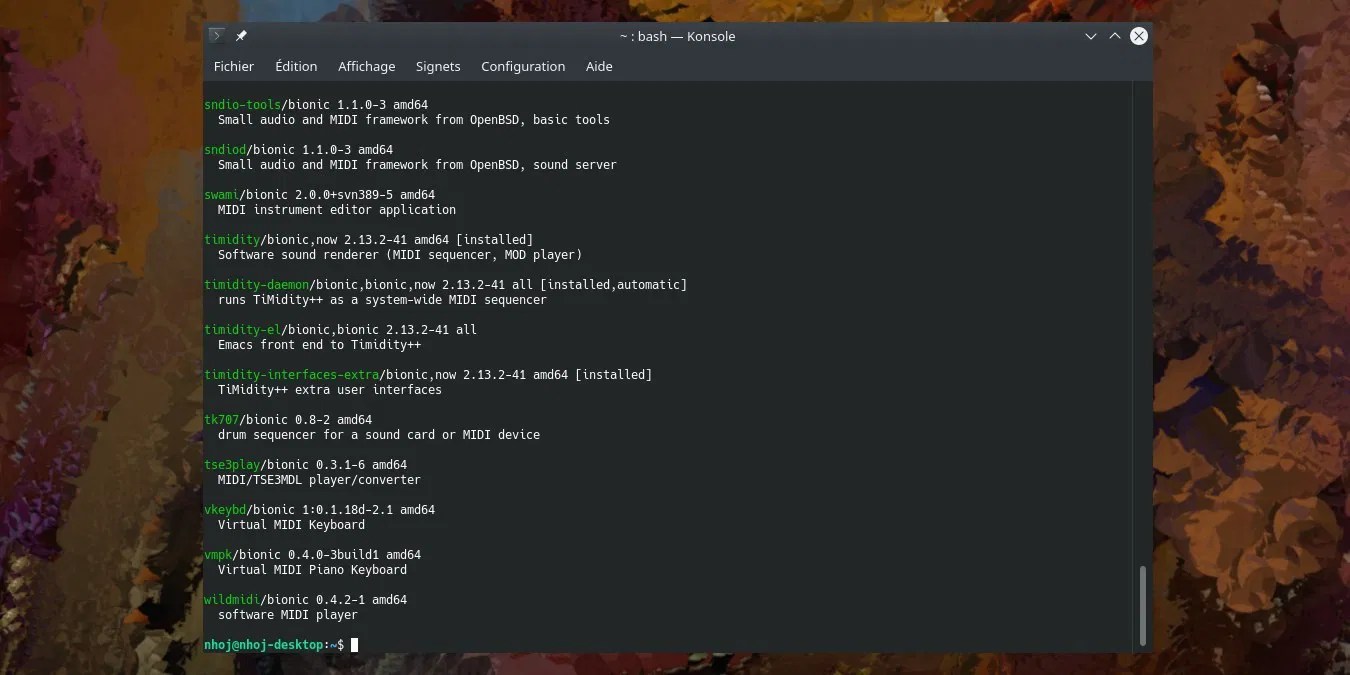
Task: Open the Affichage menu
Action: coord(366,66)
